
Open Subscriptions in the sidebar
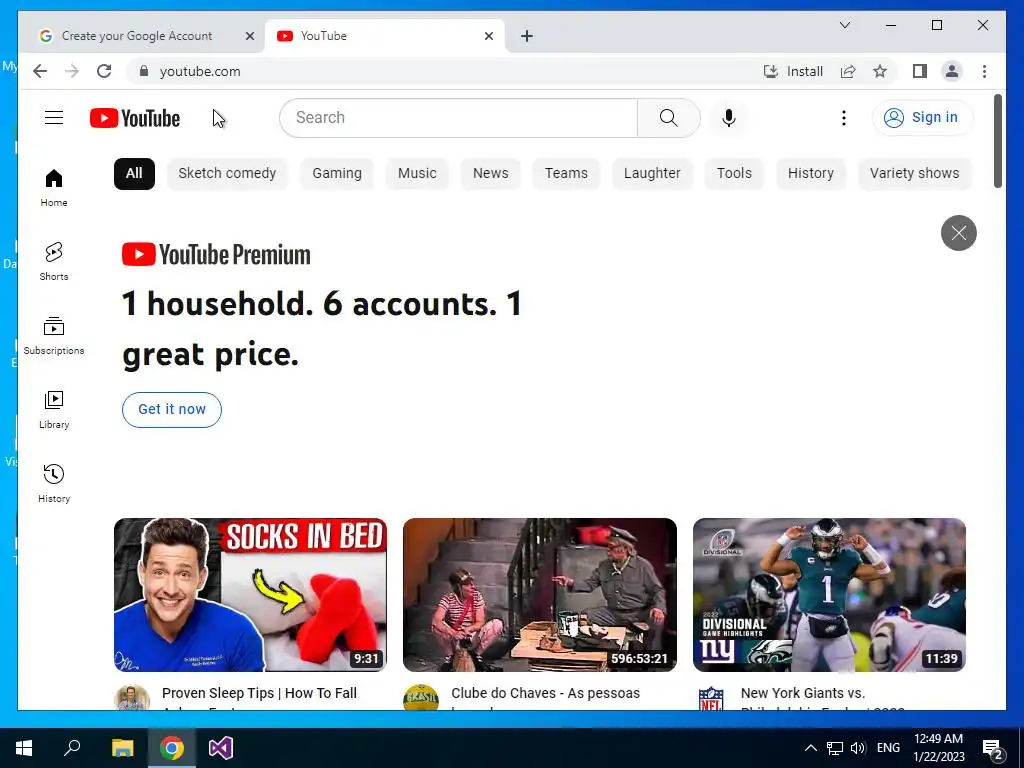click(54, 336)
